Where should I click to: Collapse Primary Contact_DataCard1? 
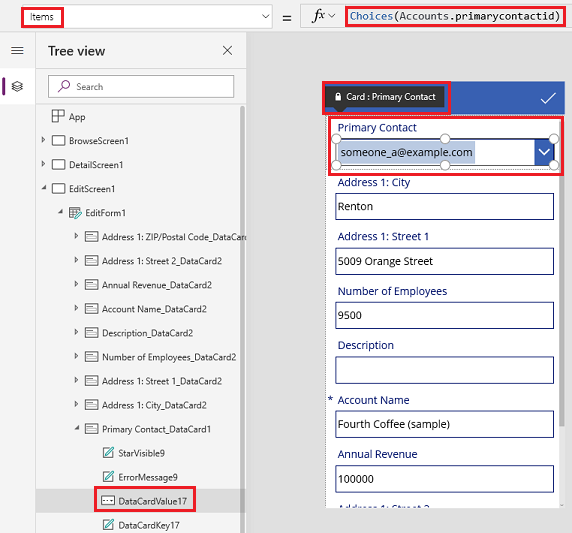pyautogui.click(x=77, y=428)
